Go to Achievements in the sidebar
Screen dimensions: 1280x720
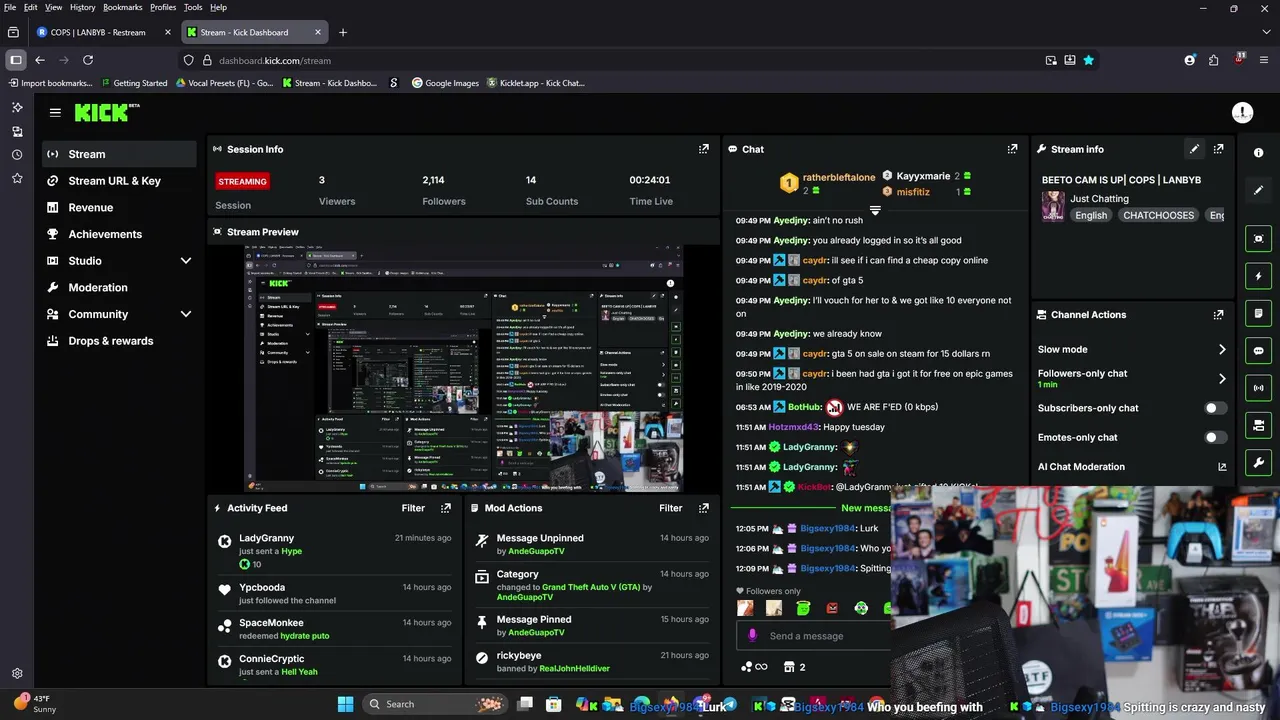(x=120, y=234)
